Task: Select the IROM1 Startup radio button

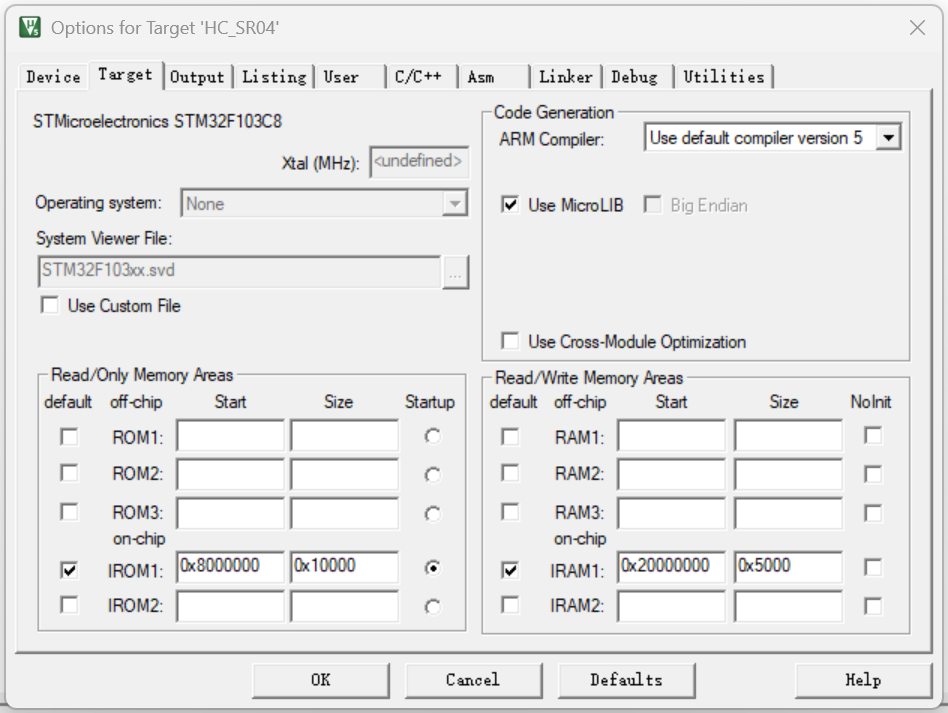Action: pos(432,568)
